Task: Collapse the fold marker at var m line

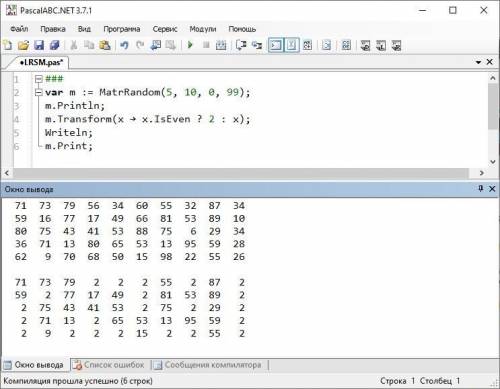Action: coord(39,92)
